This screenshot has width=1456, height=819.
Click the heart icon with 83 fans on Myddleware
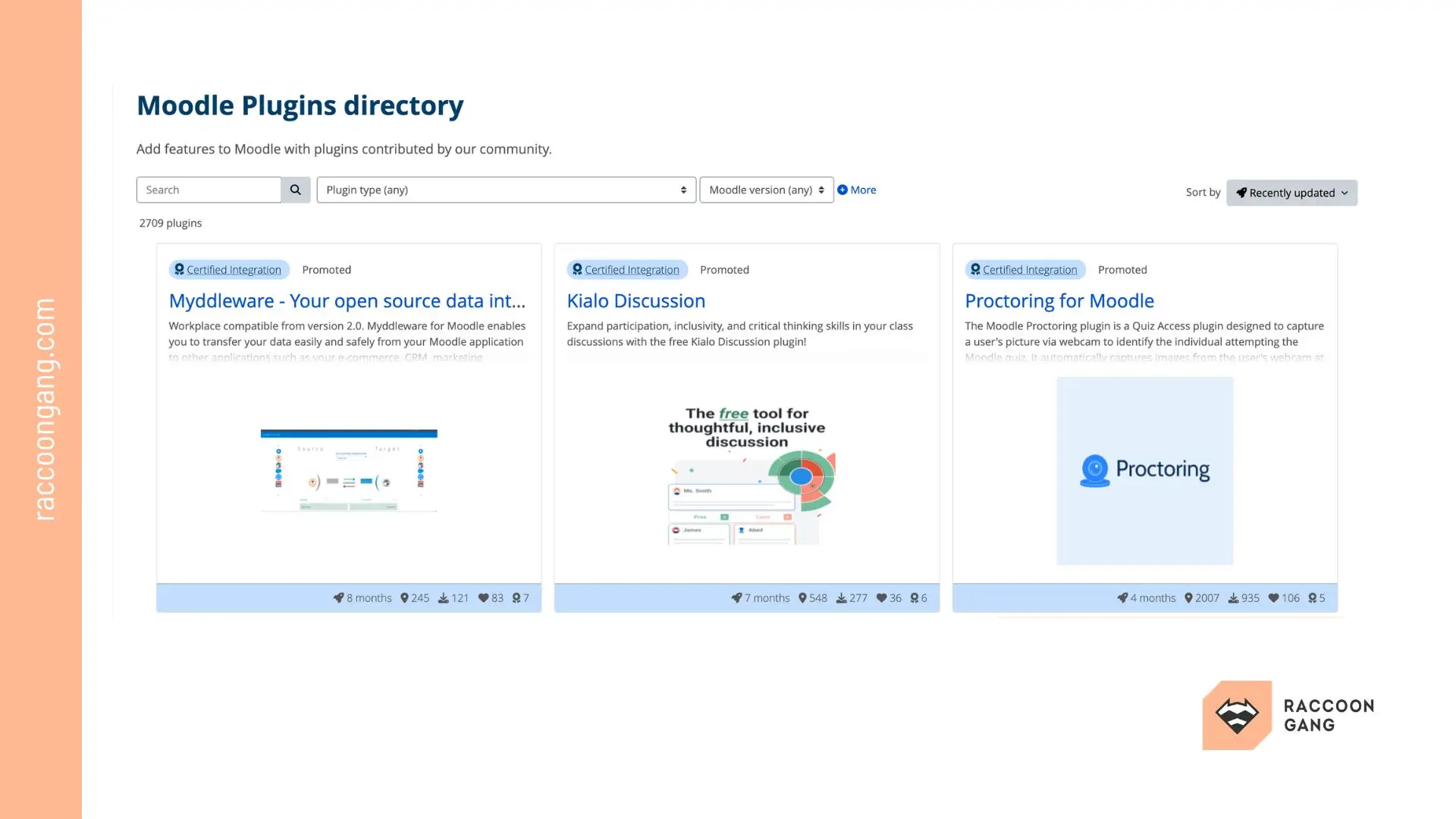pos(483,598)
